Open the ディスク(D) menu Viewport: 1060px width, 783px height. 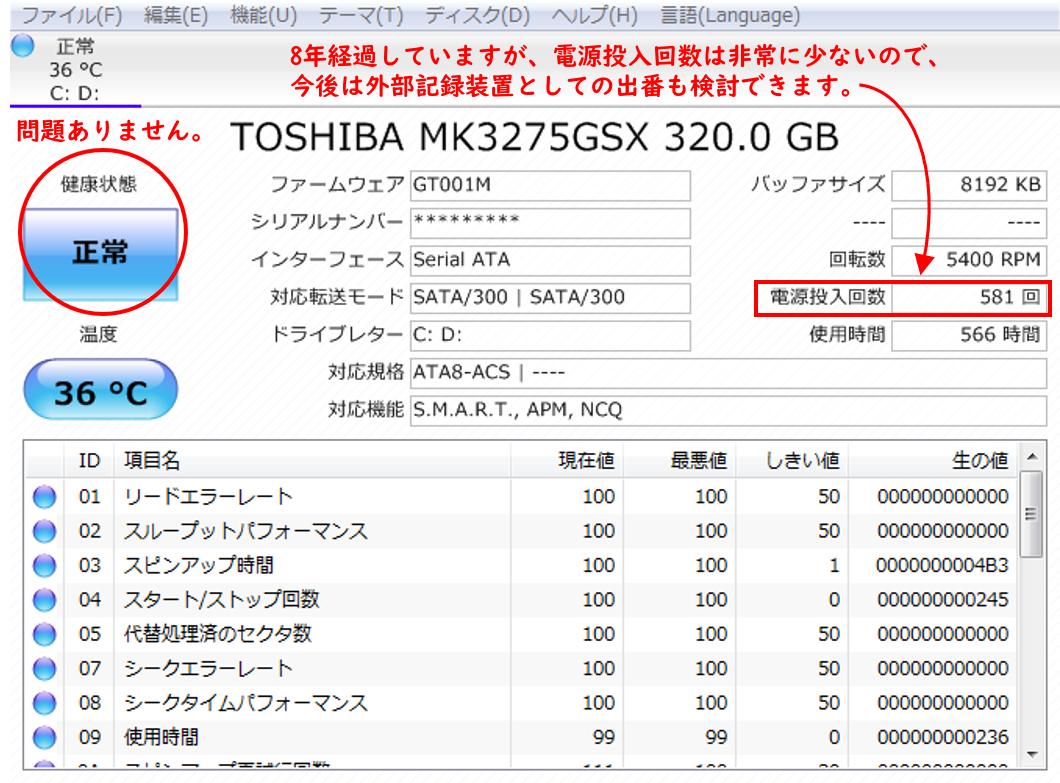point(477,15)
